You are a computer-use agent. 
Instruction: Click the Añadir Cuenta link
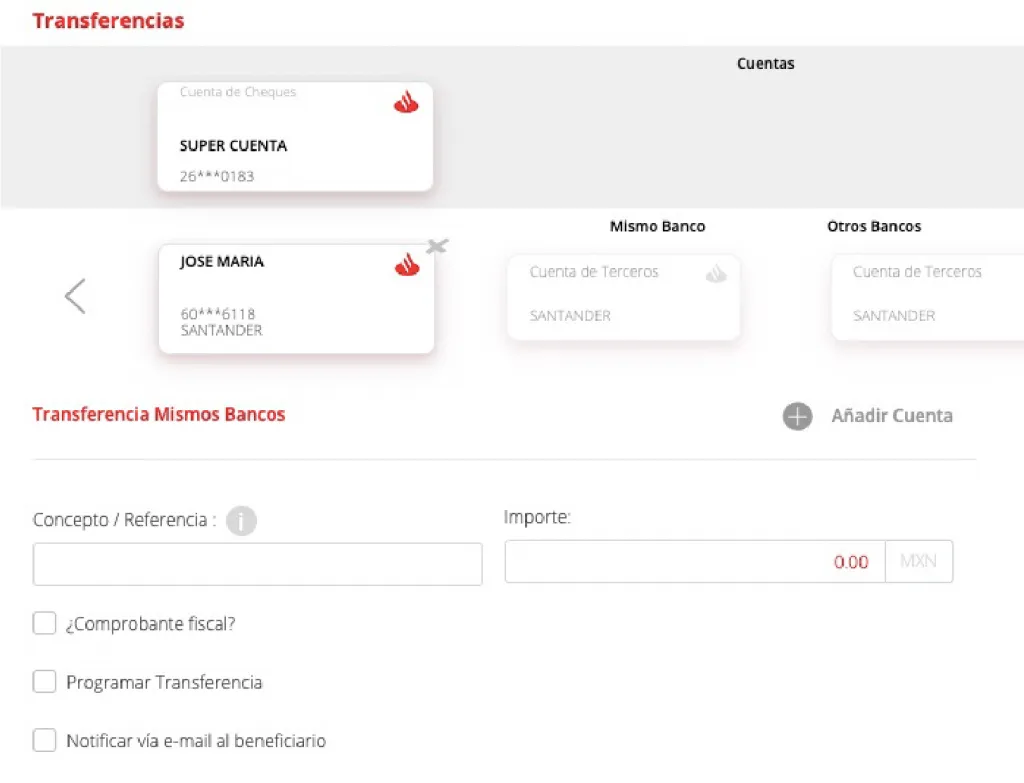coord(891,416)
